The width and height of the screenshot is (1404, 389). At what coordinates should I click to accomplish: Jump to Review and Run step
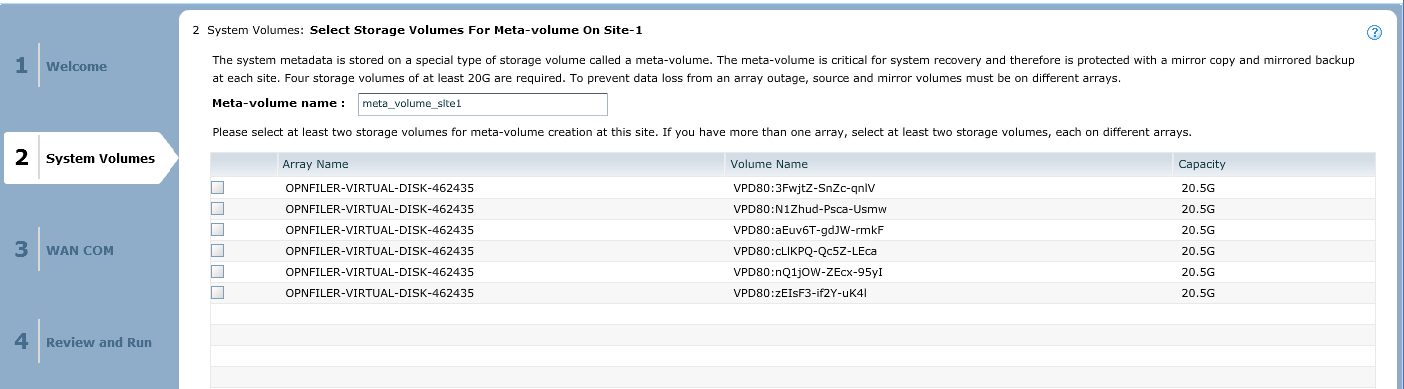tap(99, 342)
